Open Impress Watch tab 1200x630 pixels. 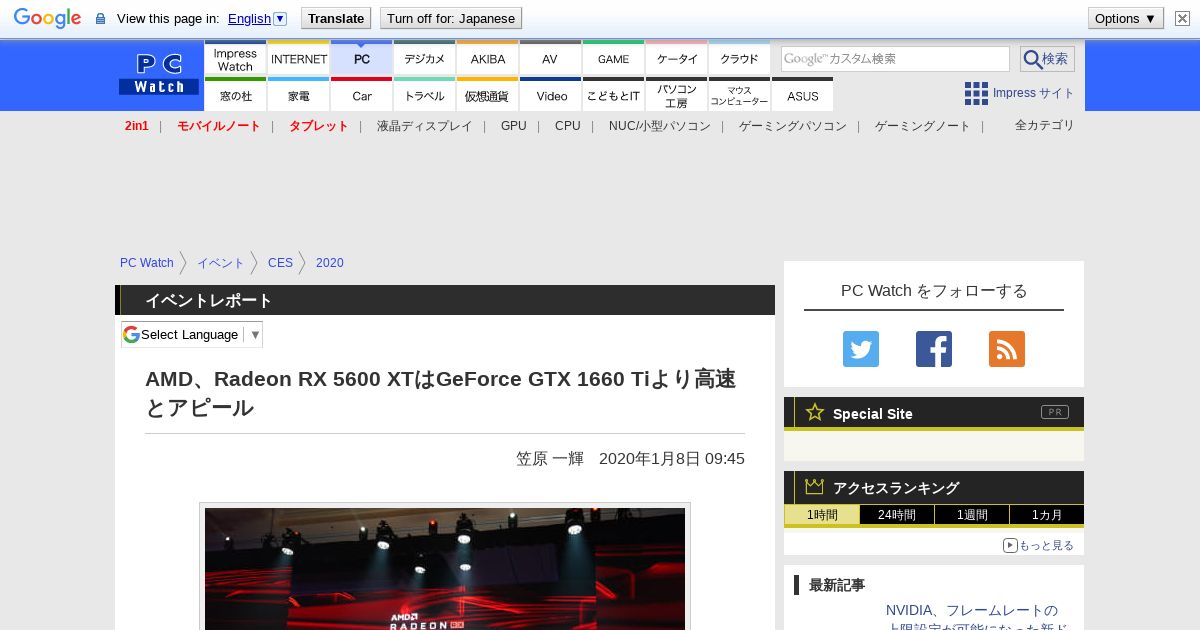click(235, 59)
